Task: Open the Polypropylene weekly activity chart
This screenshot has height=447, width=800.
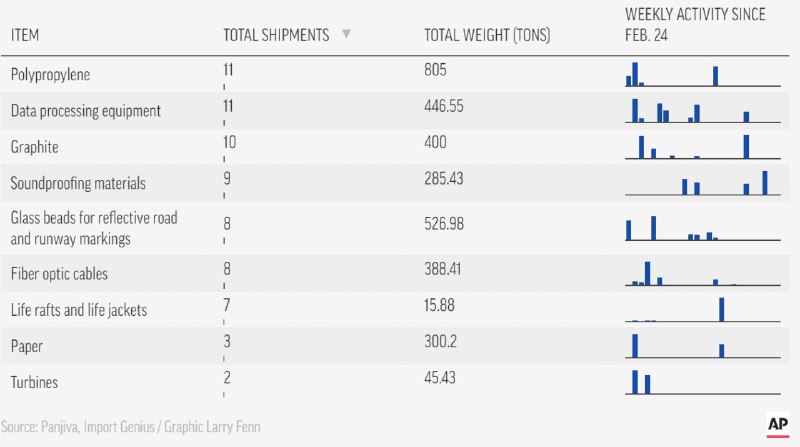Action: tap(698, 75)
